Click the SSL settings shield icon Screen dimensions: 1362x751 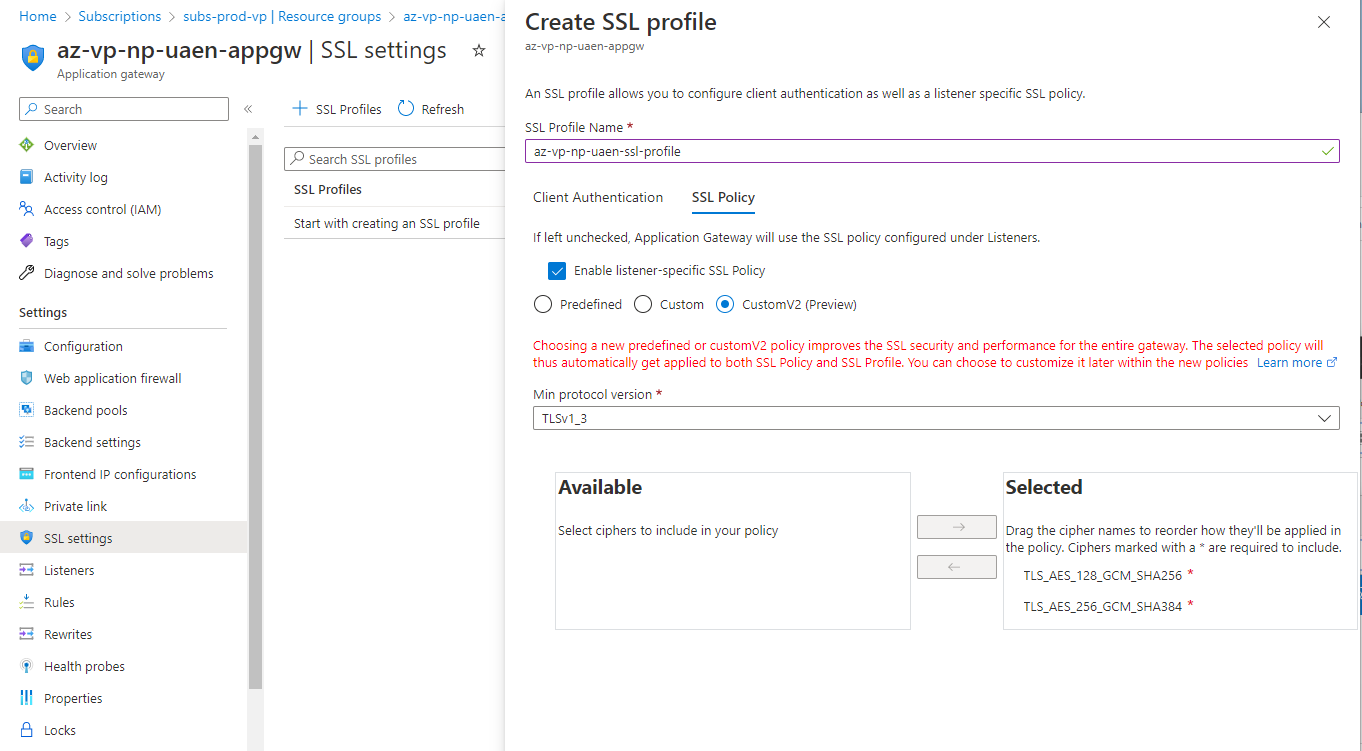(27, 538)
